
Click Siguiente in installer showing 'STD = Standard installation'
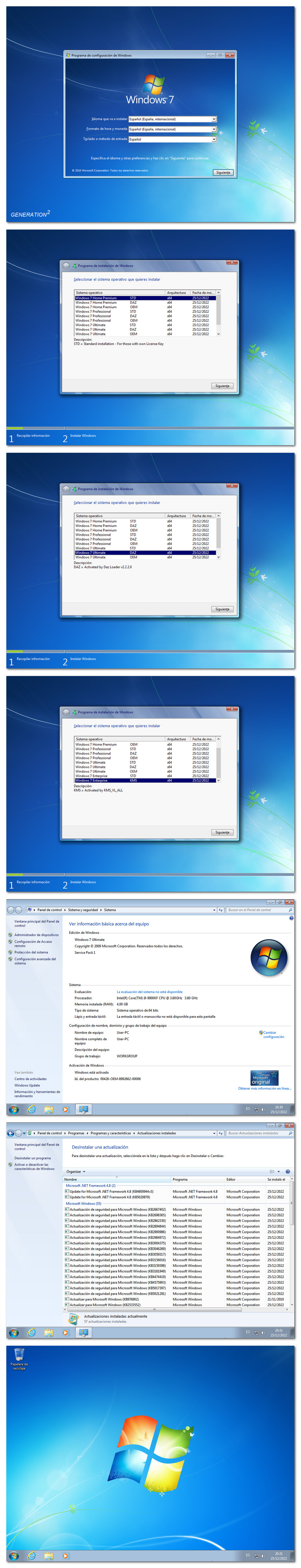pyautogui.click(x=223, y=386)
